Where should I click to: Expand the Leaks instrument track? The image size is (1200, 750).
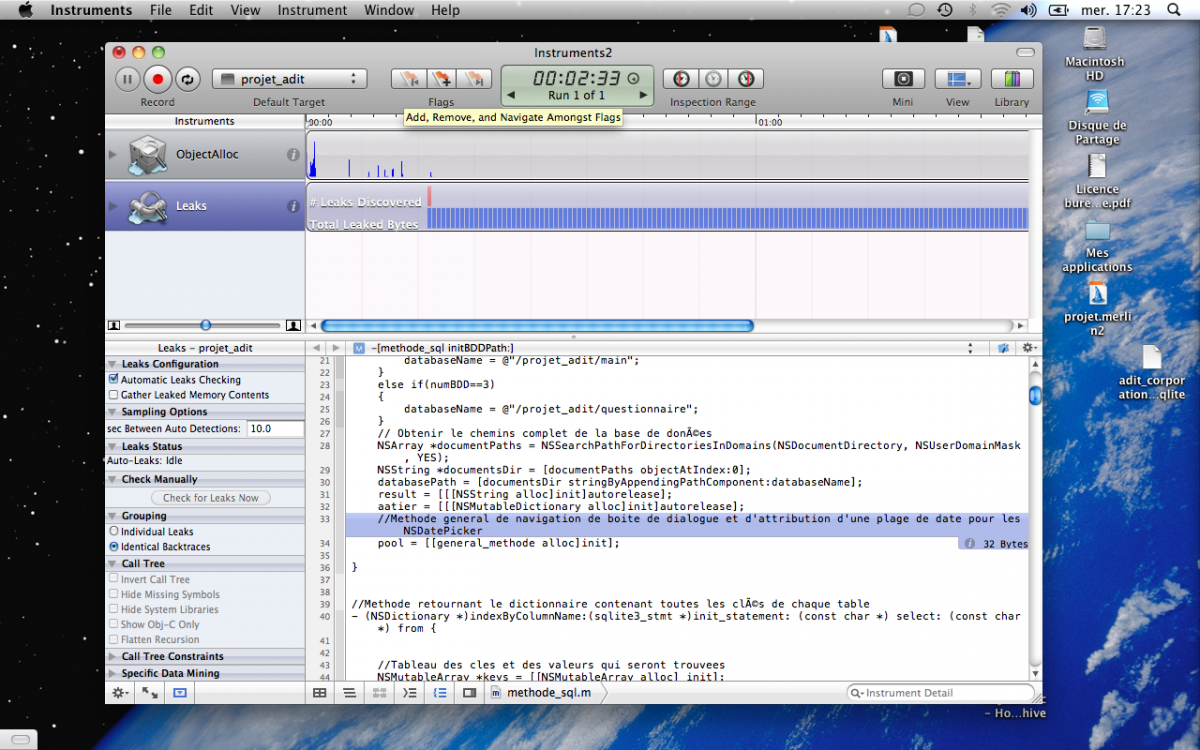[x=113, y=206]
